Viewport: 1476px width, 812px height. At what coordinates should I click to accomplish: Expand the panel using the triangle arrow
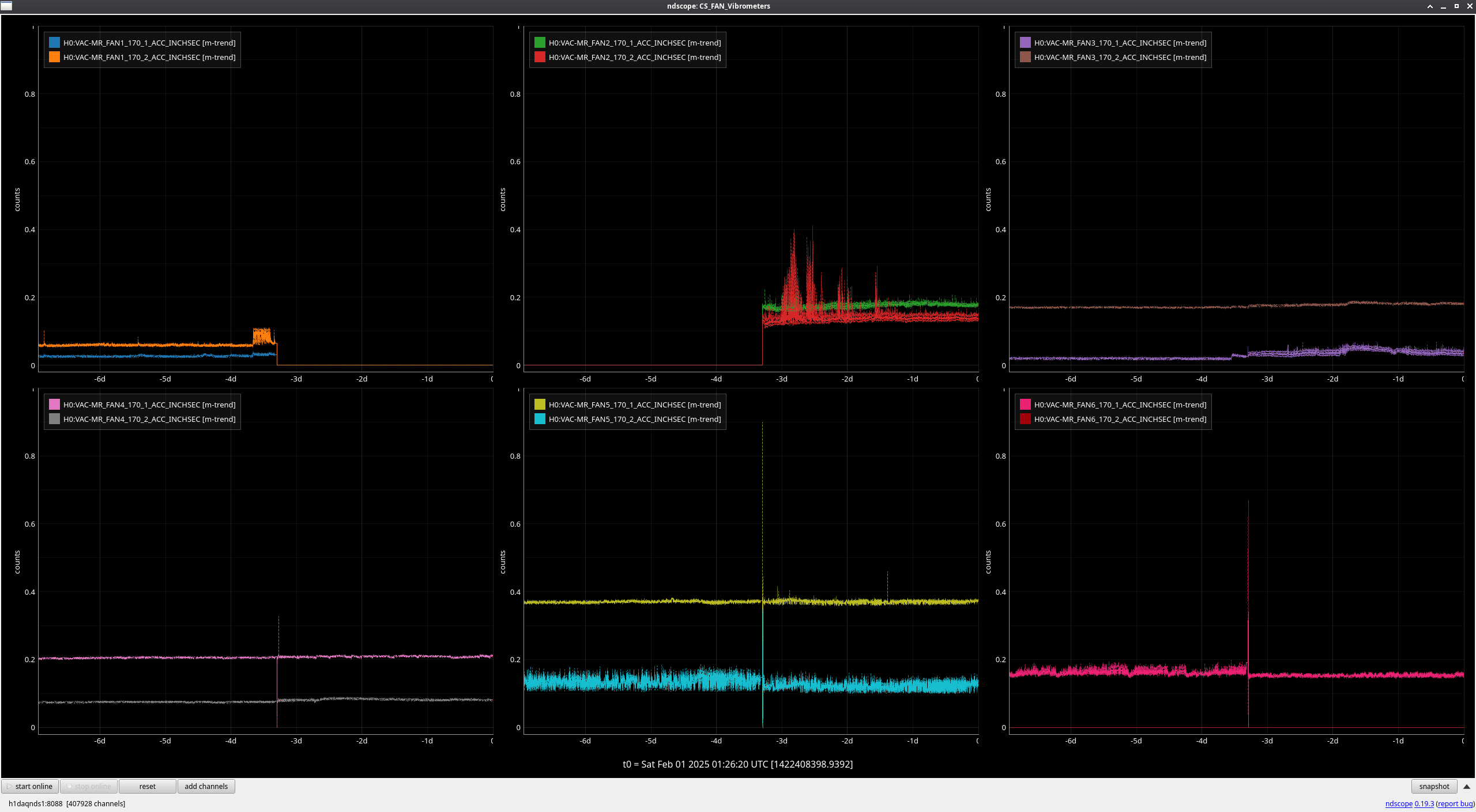[x=1466, y=786]
